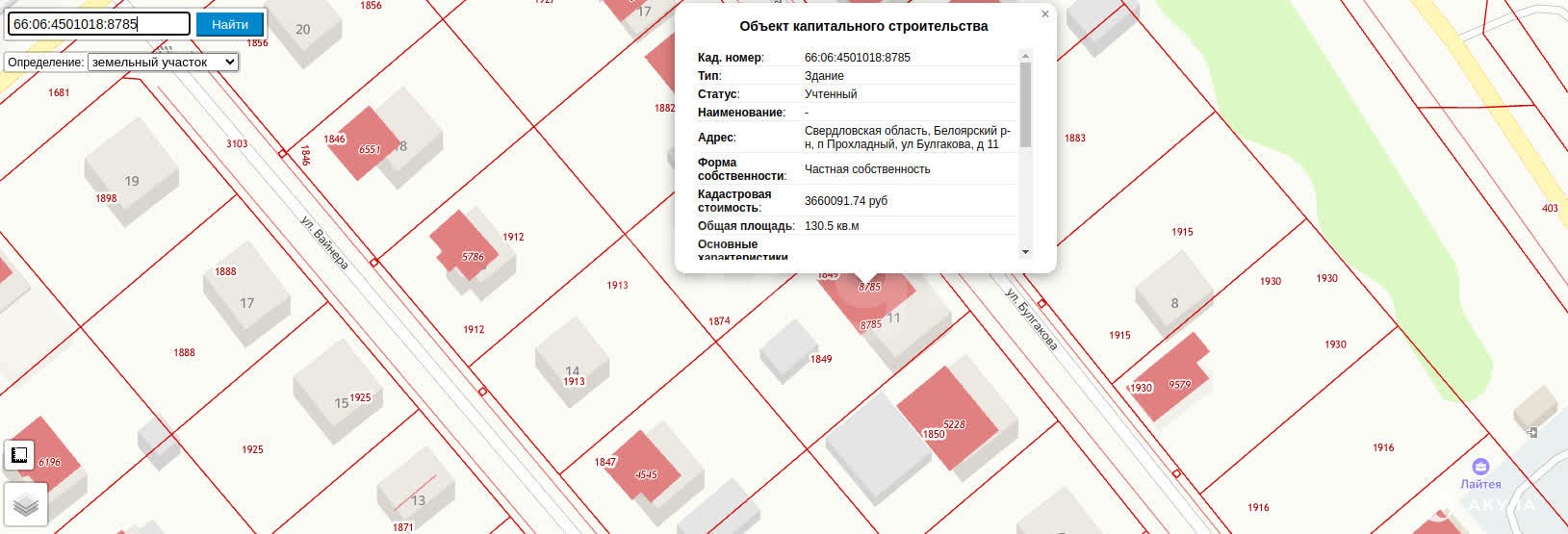Select red building 5786 on map
Screen dimensions: 1568x534
tap(464, 246)
